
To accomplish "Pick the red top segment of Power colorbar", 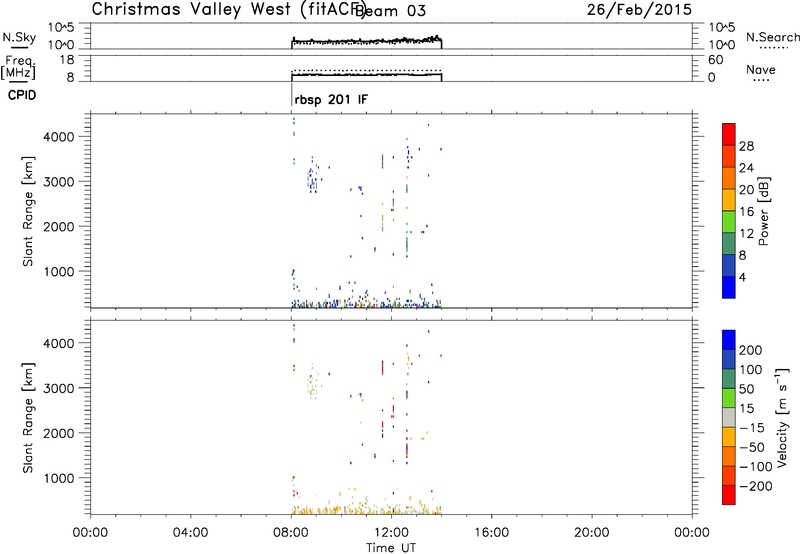I will tap(729, 134).
